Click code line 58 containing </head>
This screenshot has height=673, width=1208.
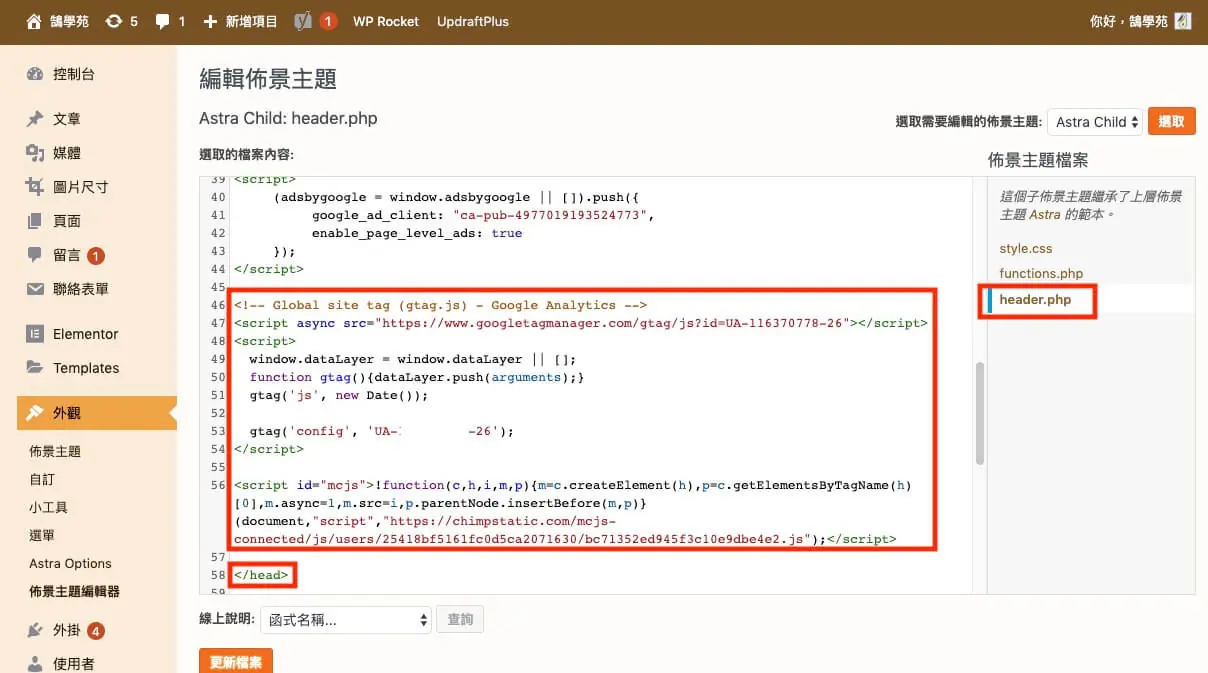tap(262, 575)
